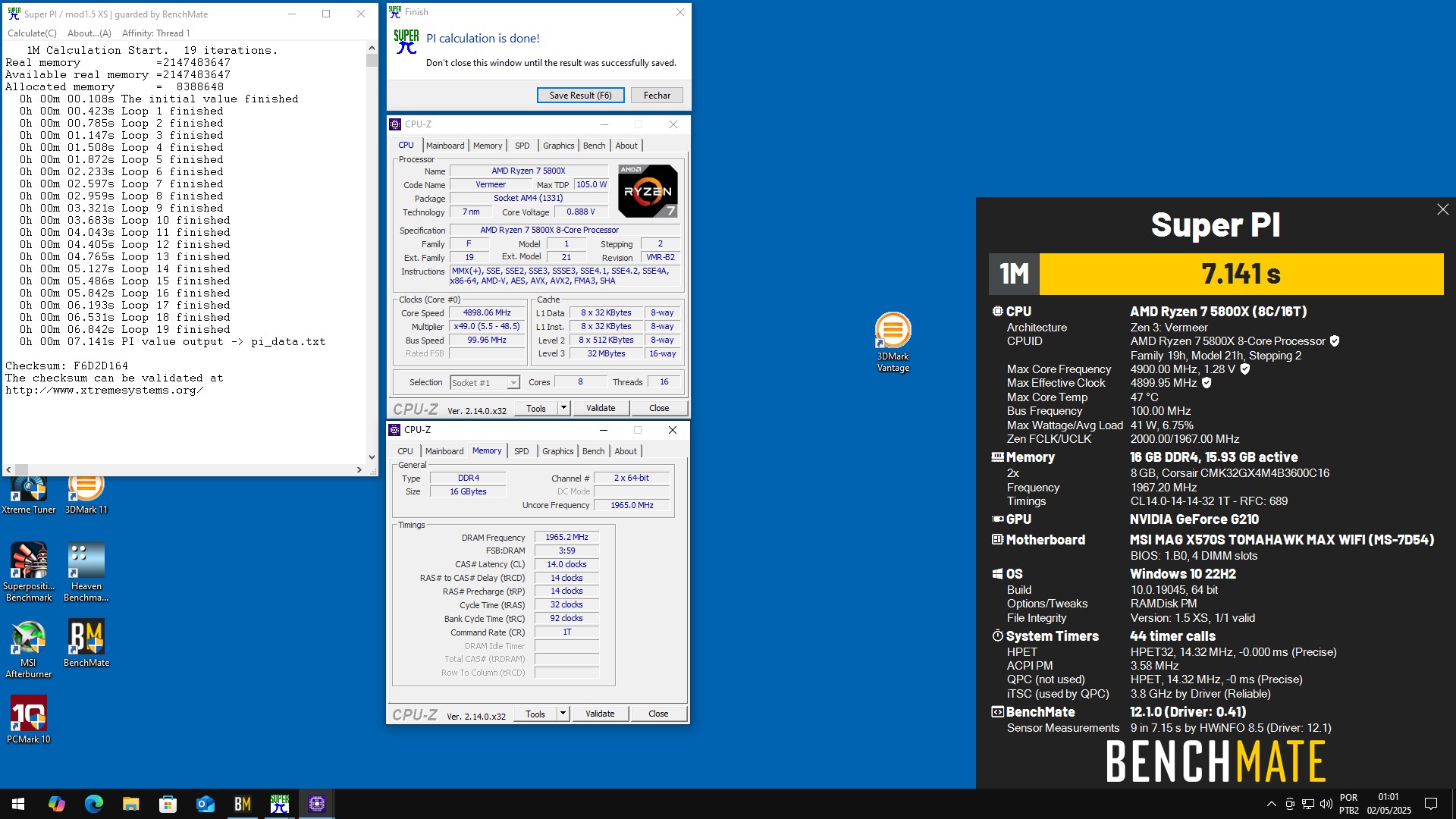
Task: Open the Superposition Benchmark shortcut
Action: [x=29, y=573]
